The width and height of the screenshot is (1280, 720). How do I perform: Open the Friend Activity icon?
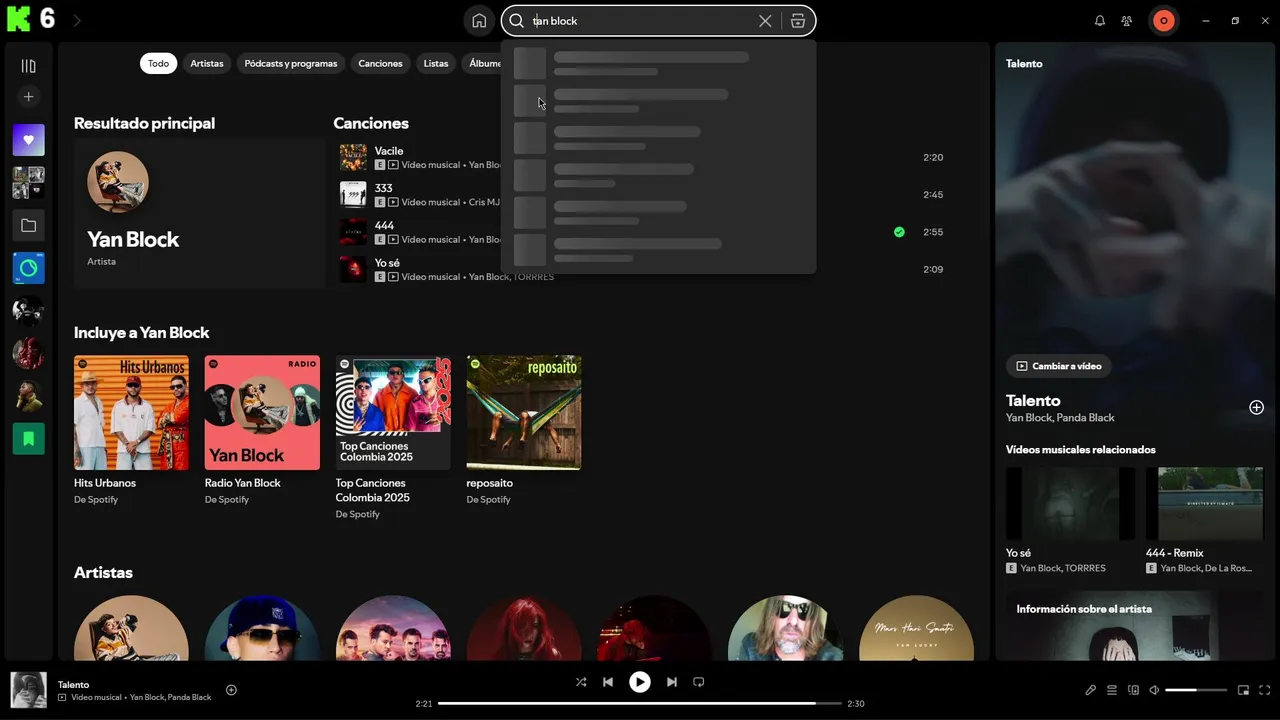(1127, 20)
